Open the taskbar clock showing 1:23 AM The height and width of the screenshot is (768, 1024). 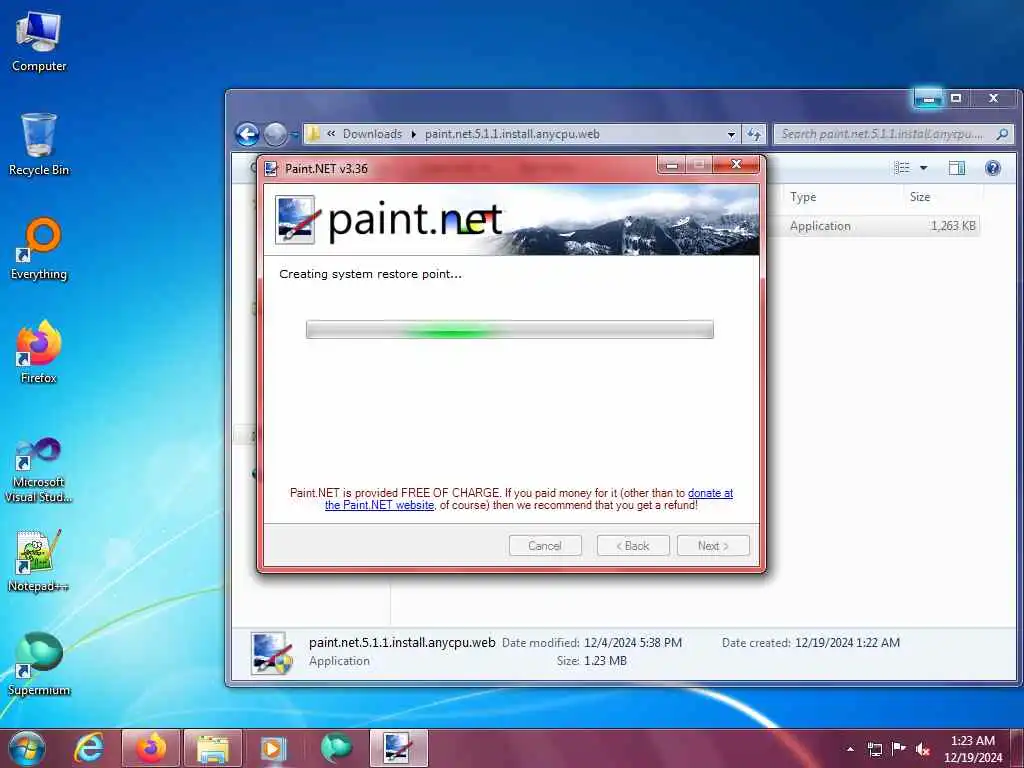[x=972, y=749]
